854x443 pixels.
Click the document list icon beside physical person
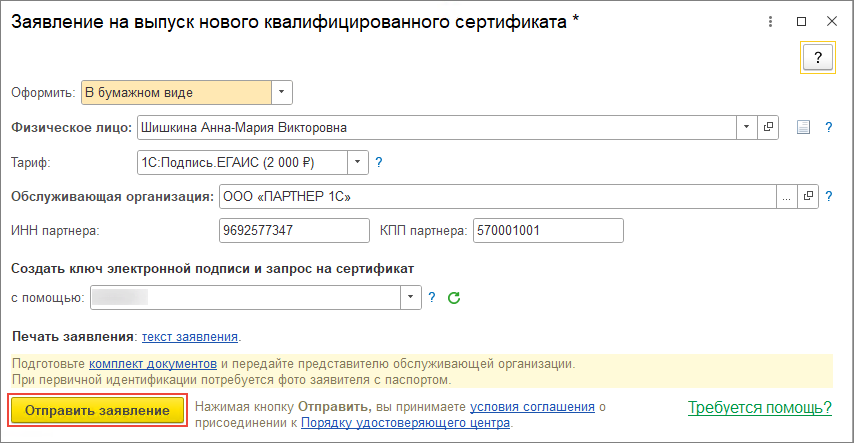802,127
